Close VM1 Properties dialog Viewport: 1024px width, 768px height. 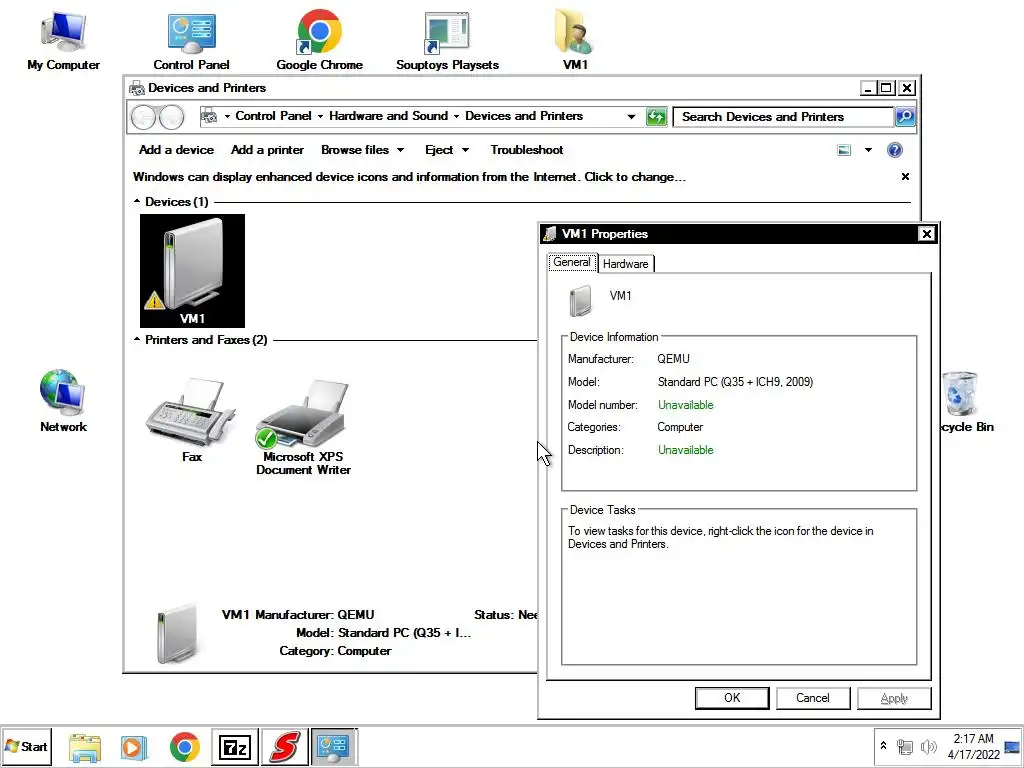[x=926, y=234]
